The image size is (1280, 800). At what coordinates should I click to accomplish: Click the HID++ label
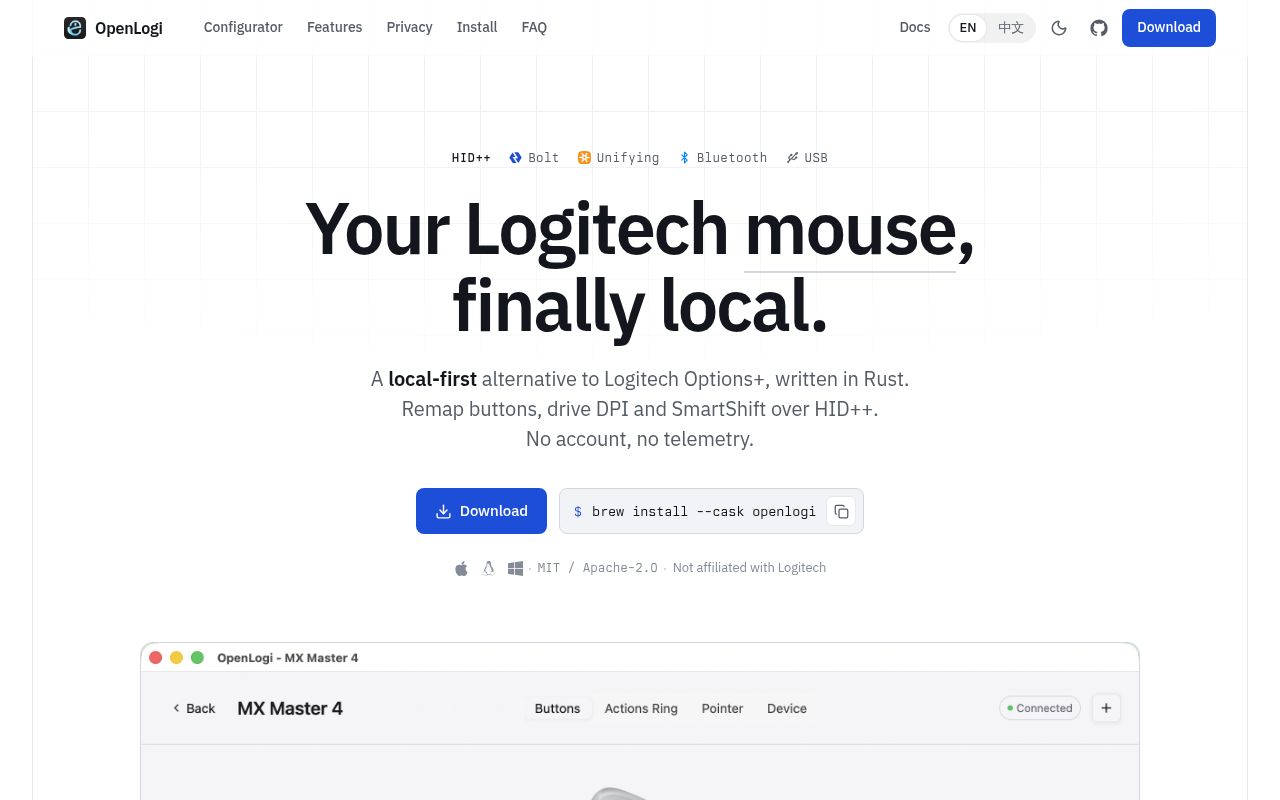471,158
